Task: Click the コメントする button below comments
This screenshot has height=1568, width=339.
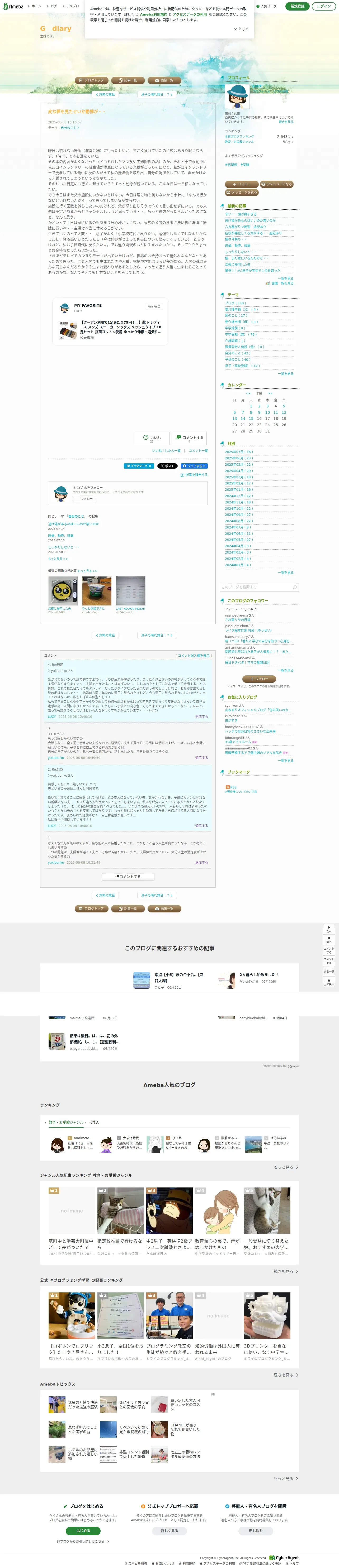Action: [x=128, y=877]
